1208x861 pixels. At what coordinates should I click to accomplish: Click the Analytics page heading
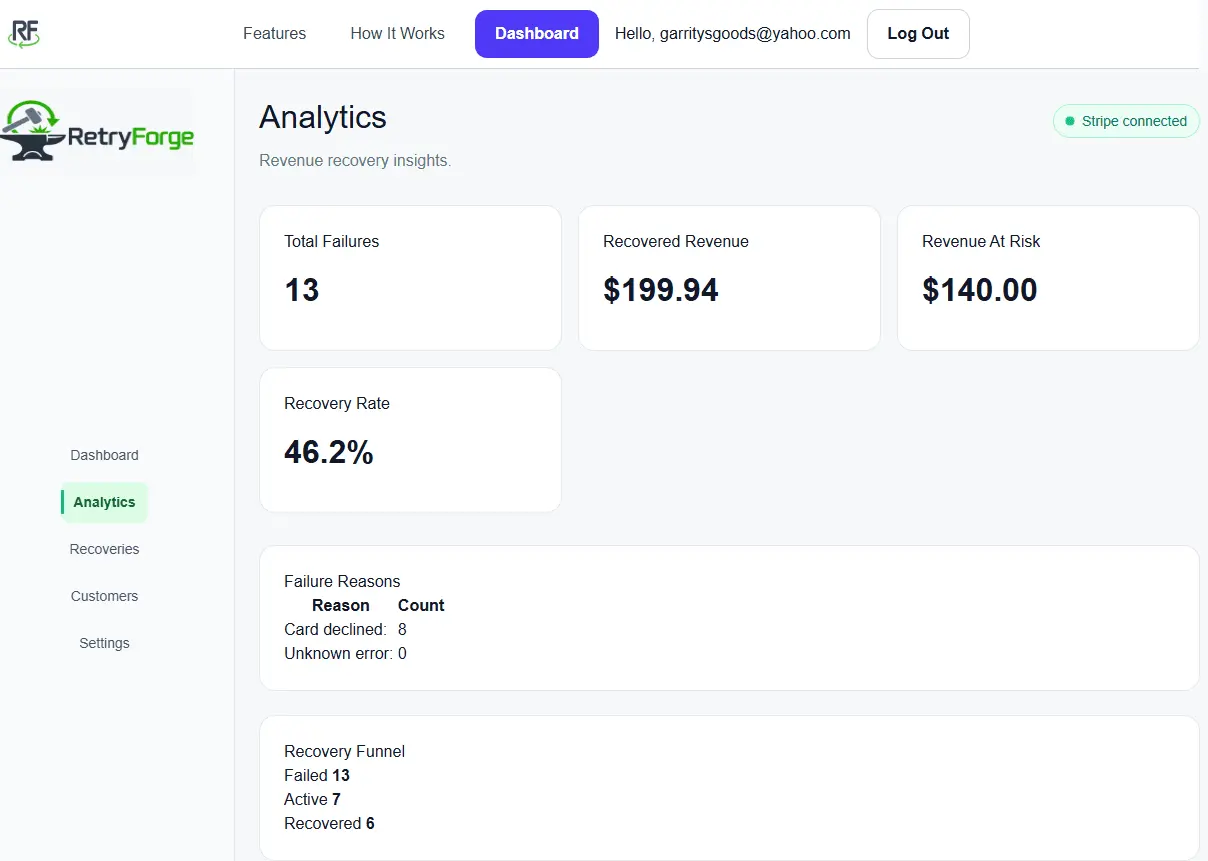click(x=322, y=117)
